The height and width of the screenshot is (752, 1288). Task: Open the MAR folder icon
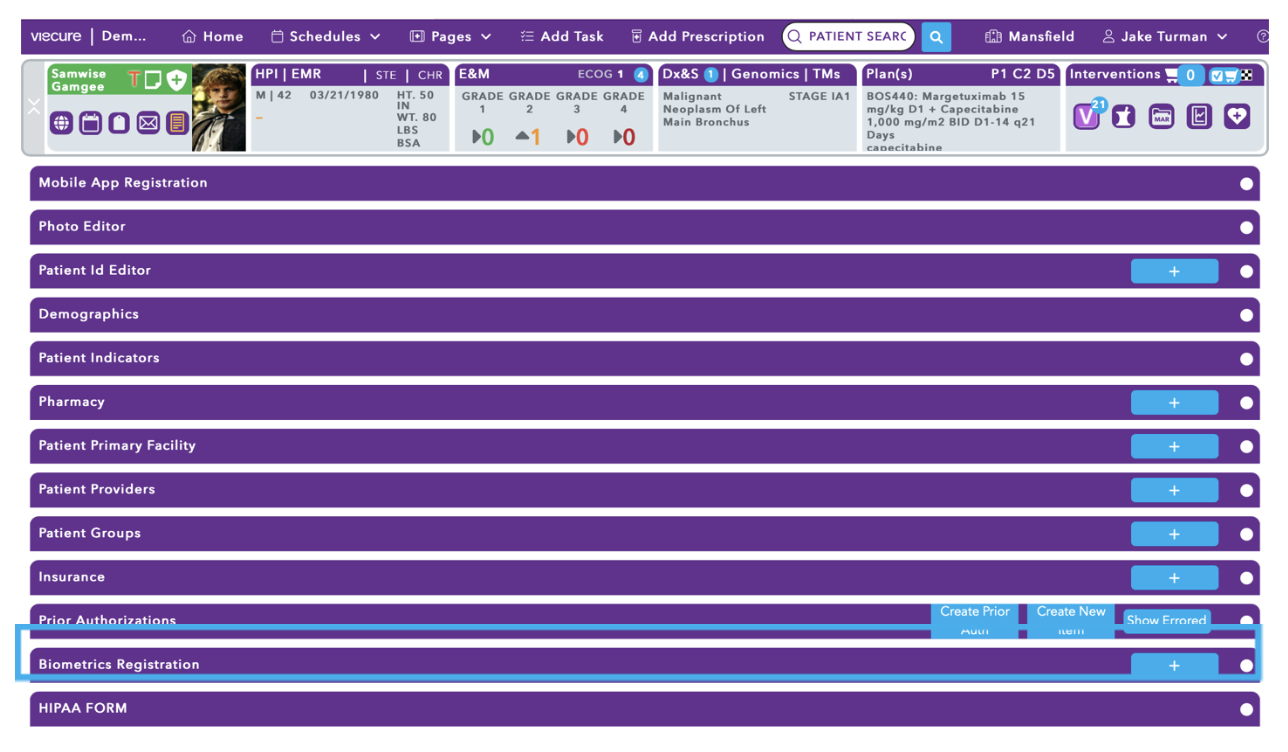[x=1161, y=116]
